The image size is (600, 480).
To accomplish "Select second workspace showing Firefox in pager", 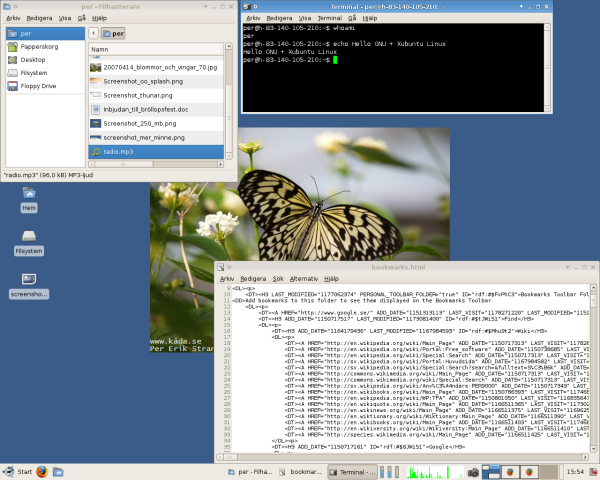I will click(510, 472).
